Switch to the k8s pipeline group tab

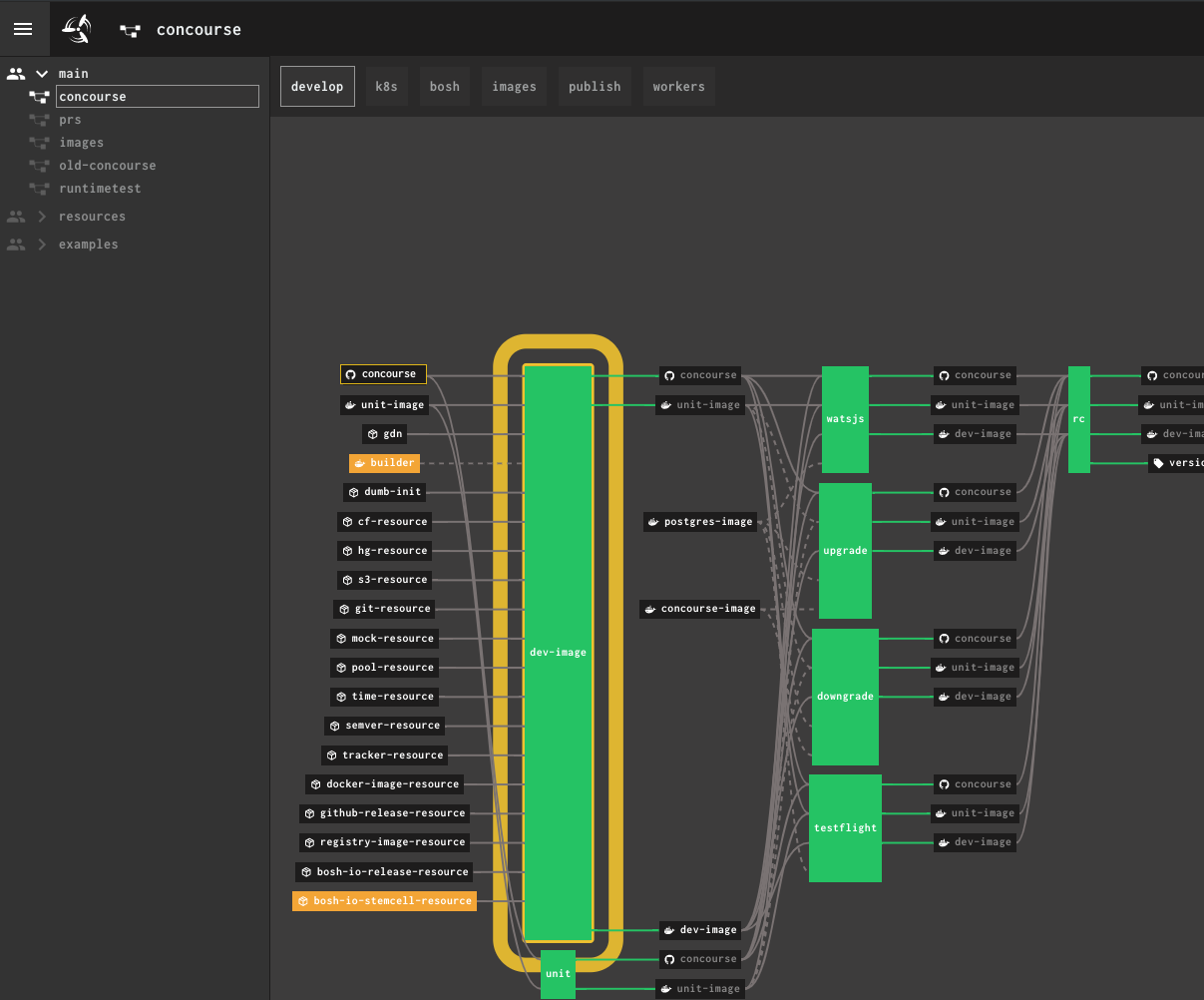pos(386,86)
